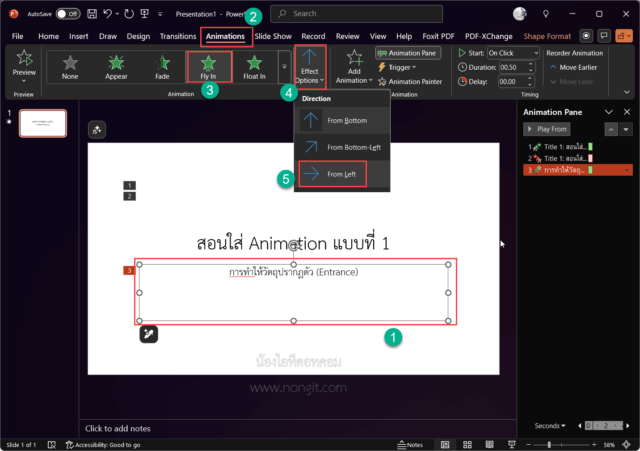640x451 pixels.
Task: Click the Designer sparkle icon above slide
Action: point(97,130)
